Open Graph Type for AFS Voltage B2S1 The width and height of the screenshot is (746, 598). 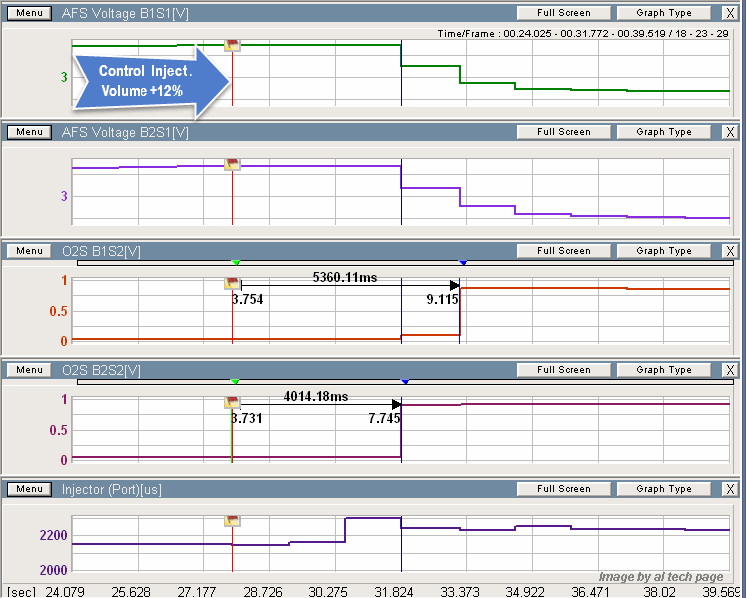point(664,132)
